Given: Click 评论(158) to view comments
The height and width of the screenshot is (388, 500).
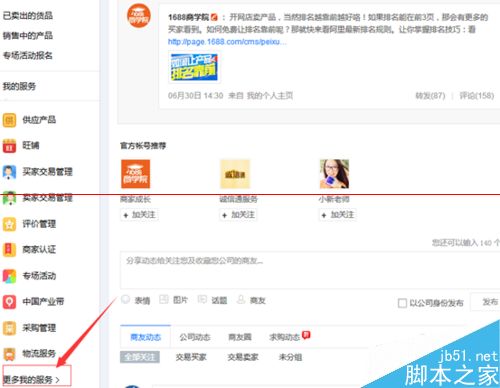Looking at the screenshot, I should [x=477, y=96].
